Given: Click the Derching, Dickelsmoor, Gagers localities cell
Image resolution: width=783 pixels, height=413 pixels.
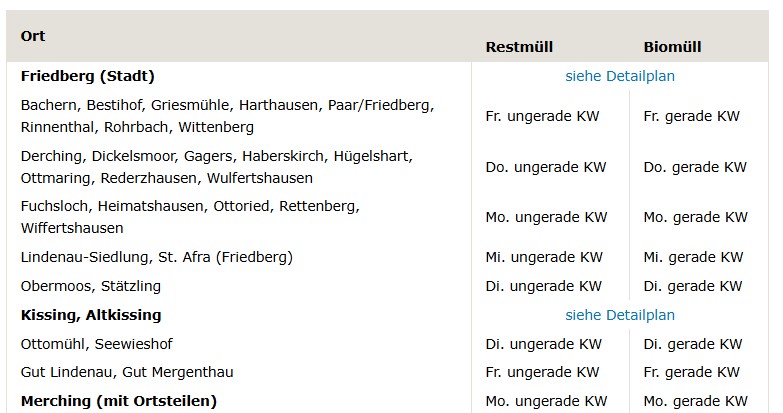Looking at the screenshot, I should coord(216,167).
